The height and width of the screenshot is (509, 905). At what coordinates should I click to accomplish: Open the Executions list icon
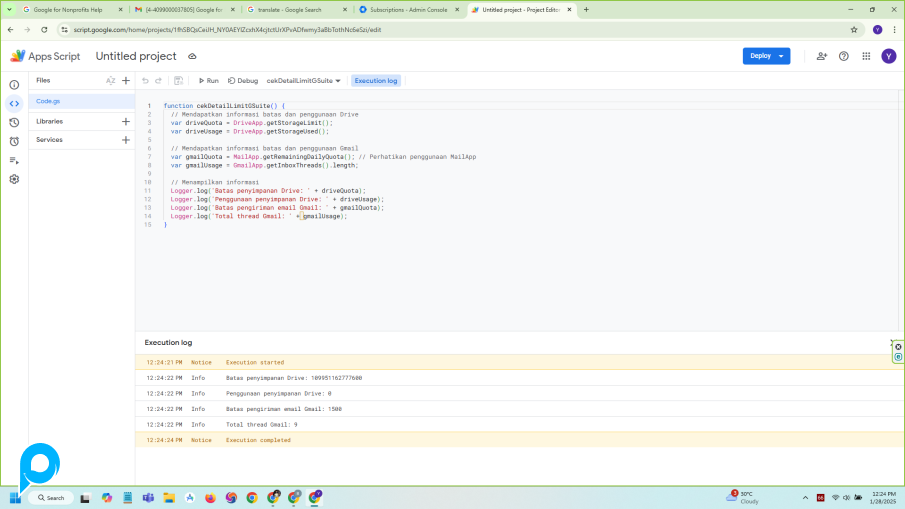point(14,160)
